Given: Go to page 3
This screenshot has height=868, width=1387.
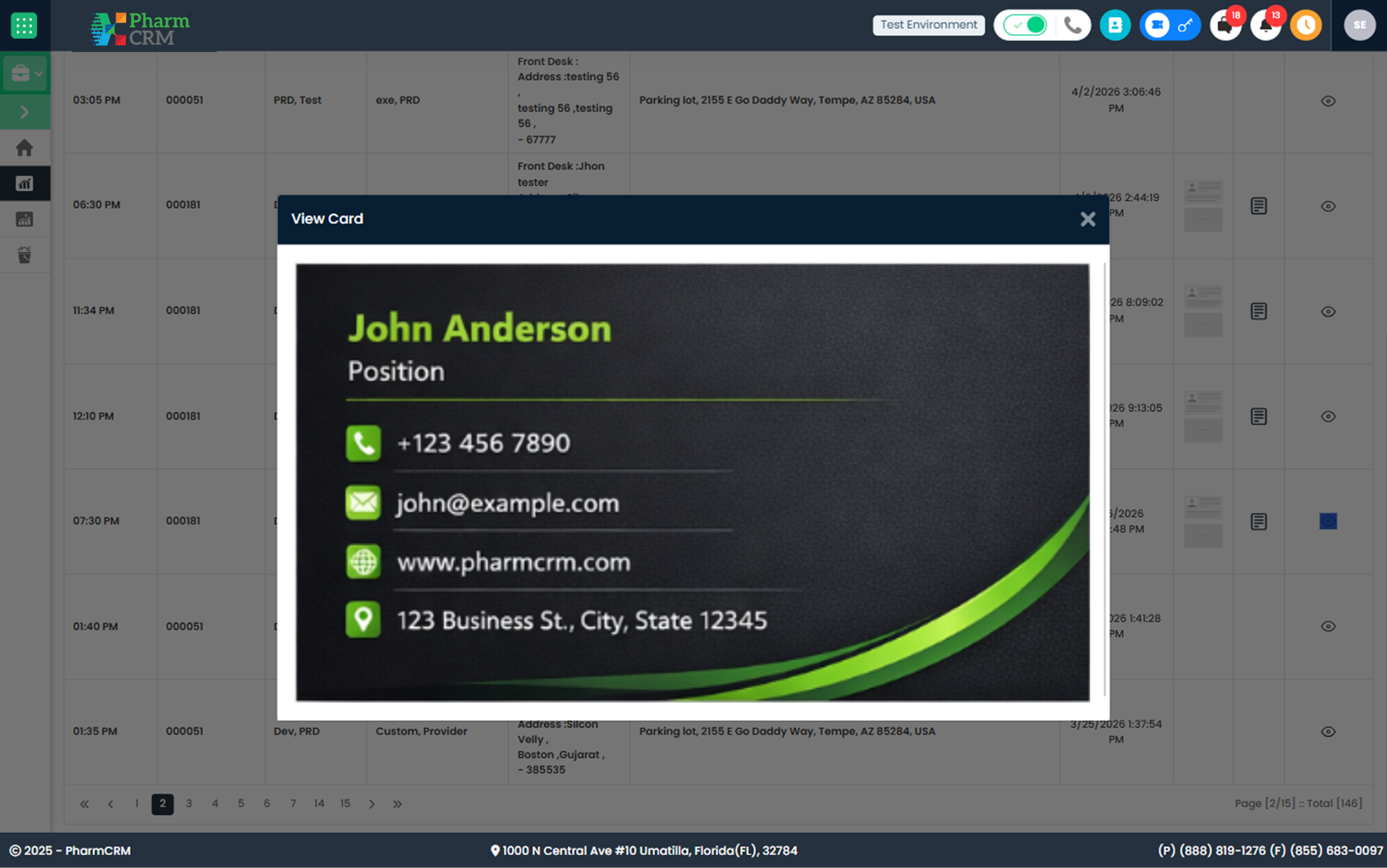Looking at the screenshot, I should pyautogui.click(x=189, y=804).
